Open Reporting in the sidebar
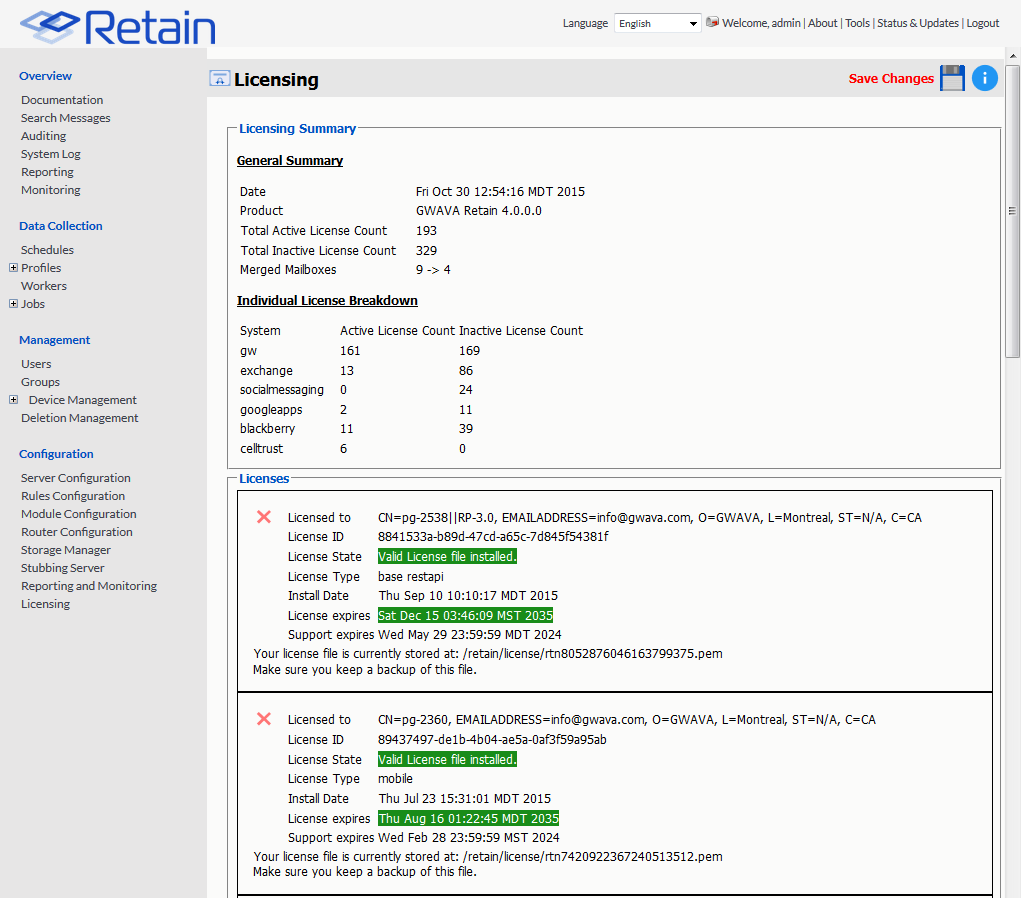This screenshot has width=1021, height=898. 47,172
